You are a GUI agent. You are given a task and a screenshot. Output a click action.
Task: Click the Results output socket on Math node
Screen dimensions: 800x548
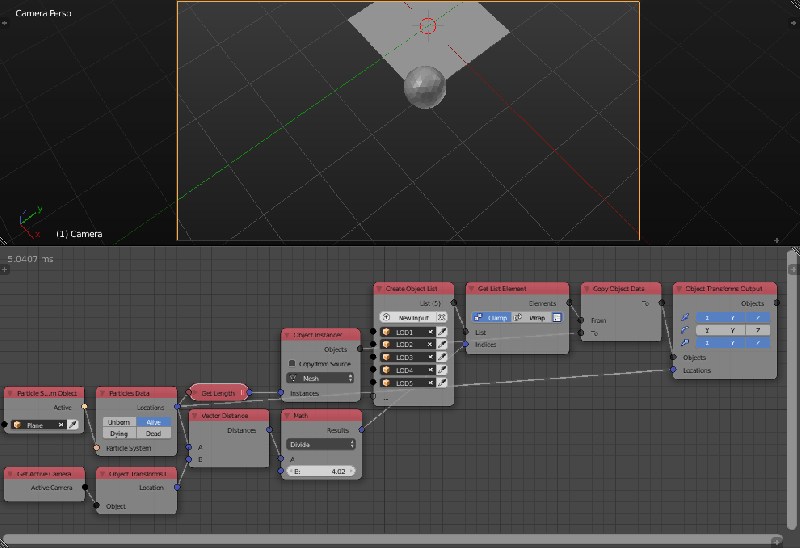pos(362,430)
